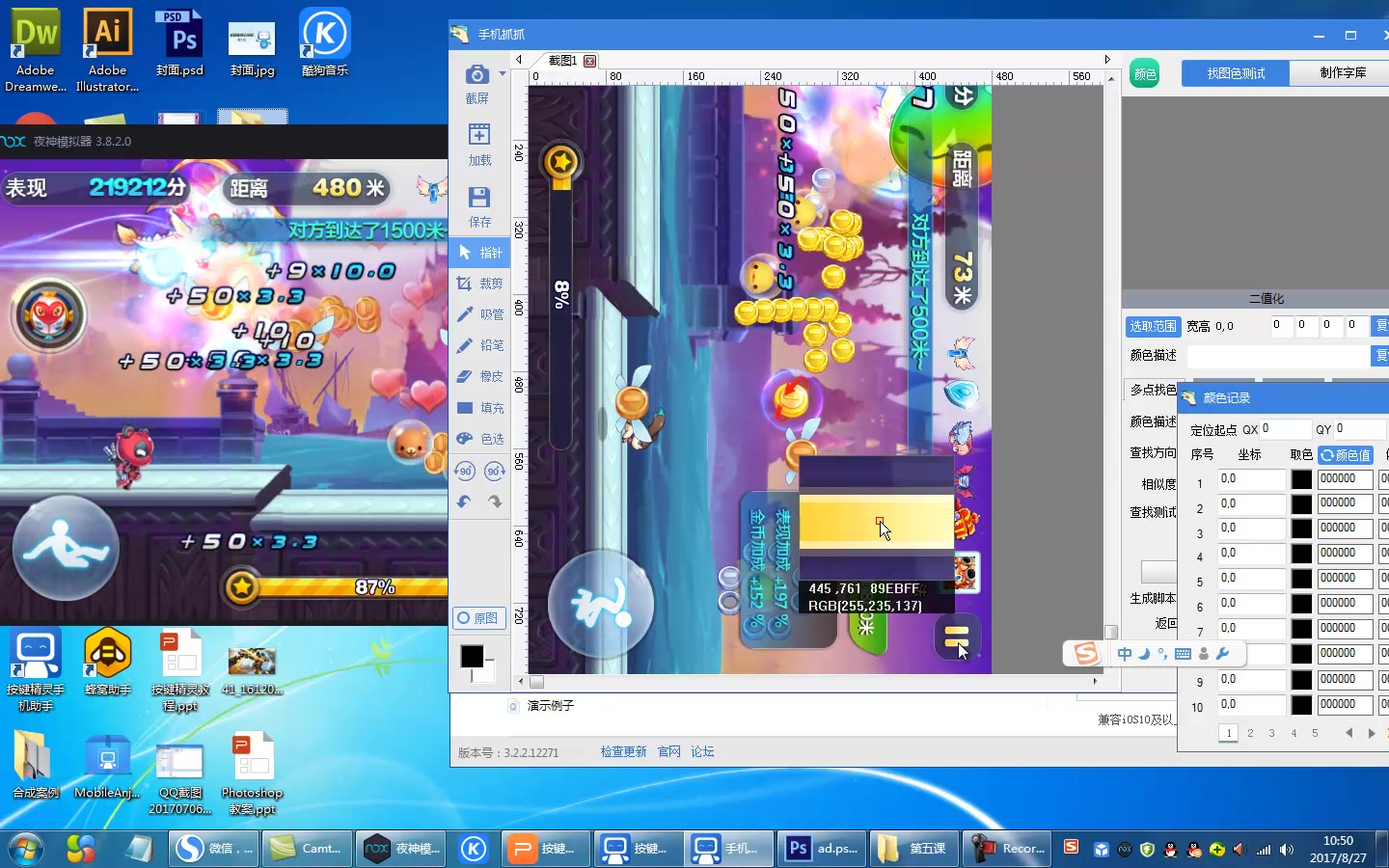Click the QX input field
The width and height of the screenshot is (1389, 868).
point(1286,429)
